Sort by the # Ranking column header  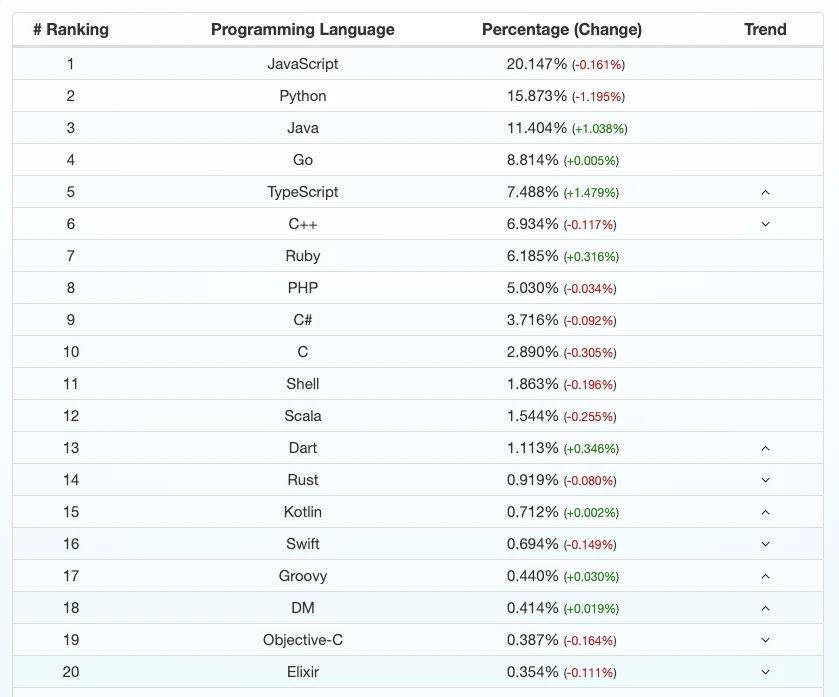(x=71, y=30)
